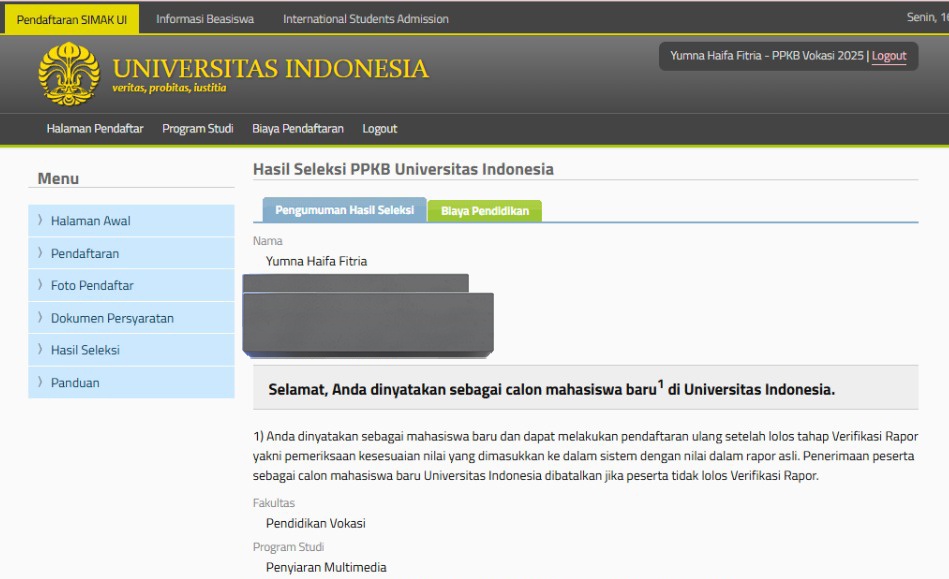This screenshot has width=949, height=579.
Task: Open Biaya Pendaftaran in navigation bar
Action: click(x=298, y=128)
